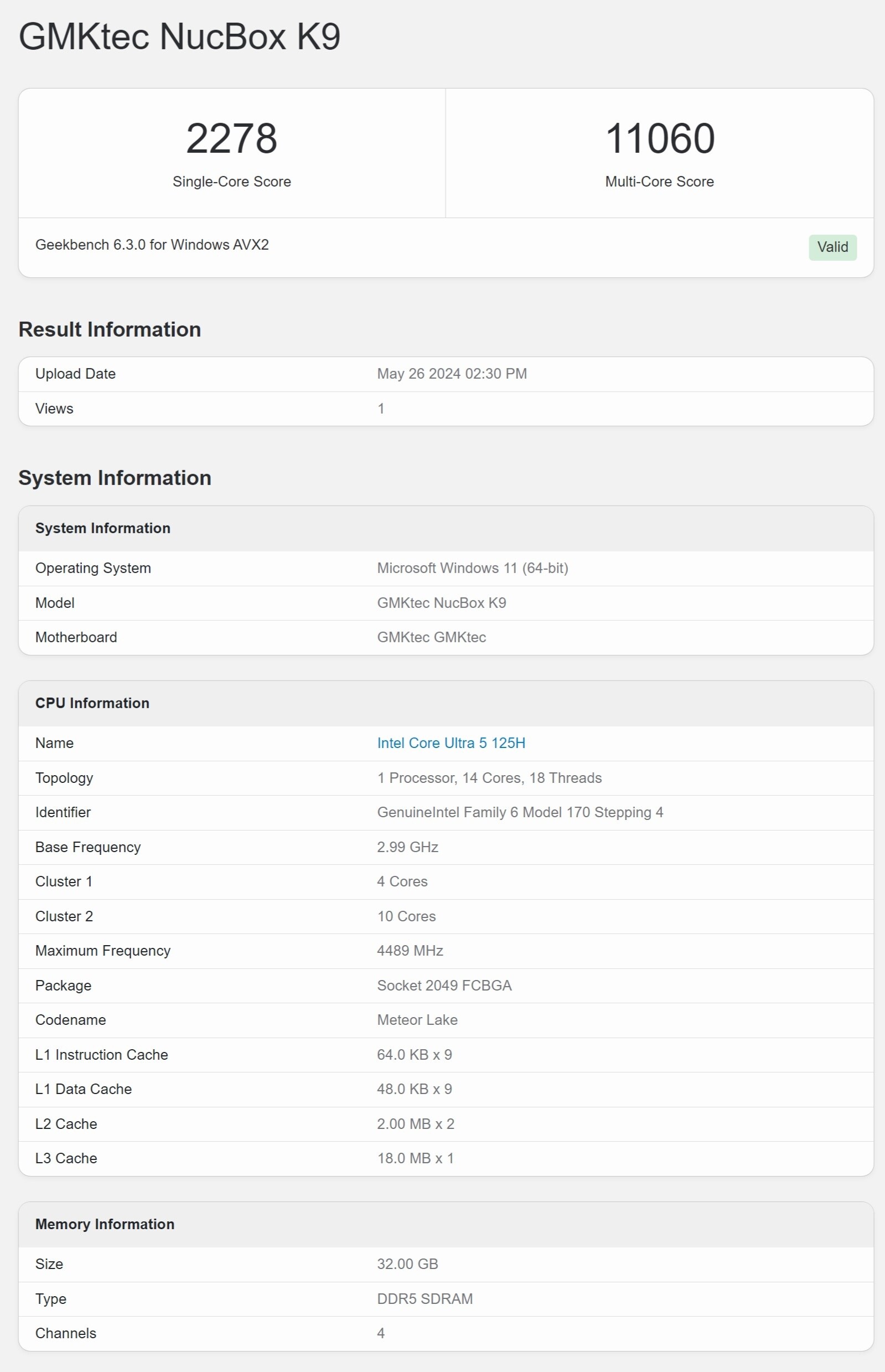Click the Maximum Frequency 4489 MHz value
The width and height of the screenshot is (885, 1372).
coord(409,951)
